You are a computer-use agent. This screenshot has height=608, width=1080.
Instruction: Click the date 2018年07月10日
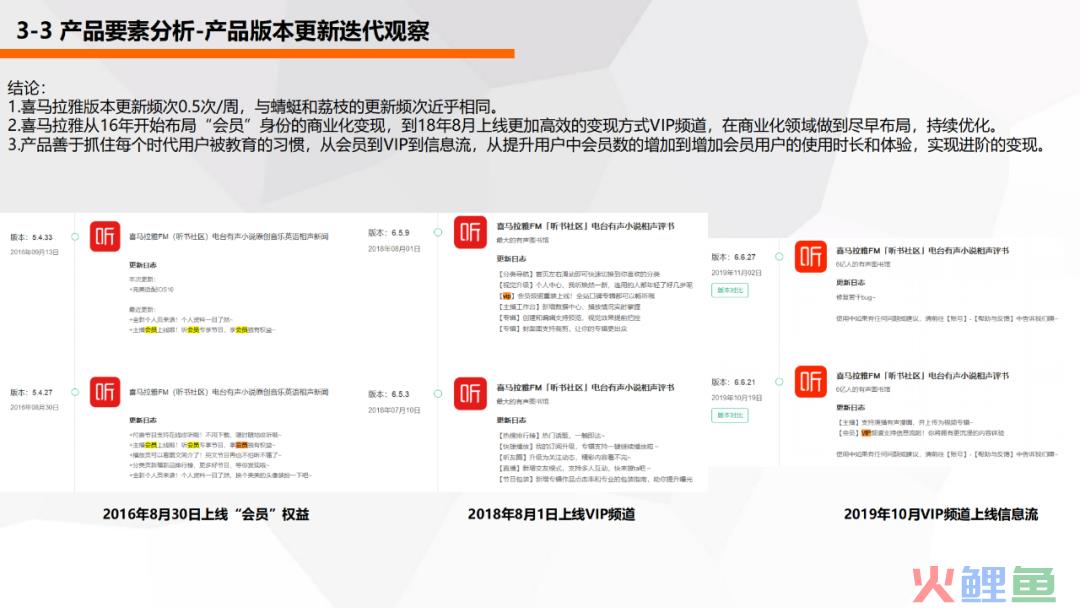394,410
